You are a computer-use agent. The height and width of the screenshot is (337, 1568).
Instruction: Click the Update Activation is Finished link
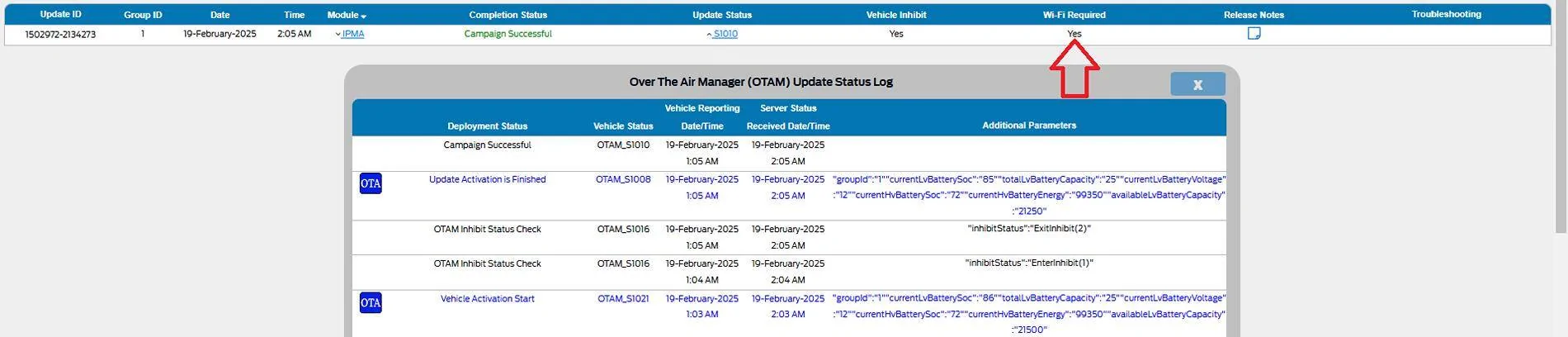(x=487, y=179)
